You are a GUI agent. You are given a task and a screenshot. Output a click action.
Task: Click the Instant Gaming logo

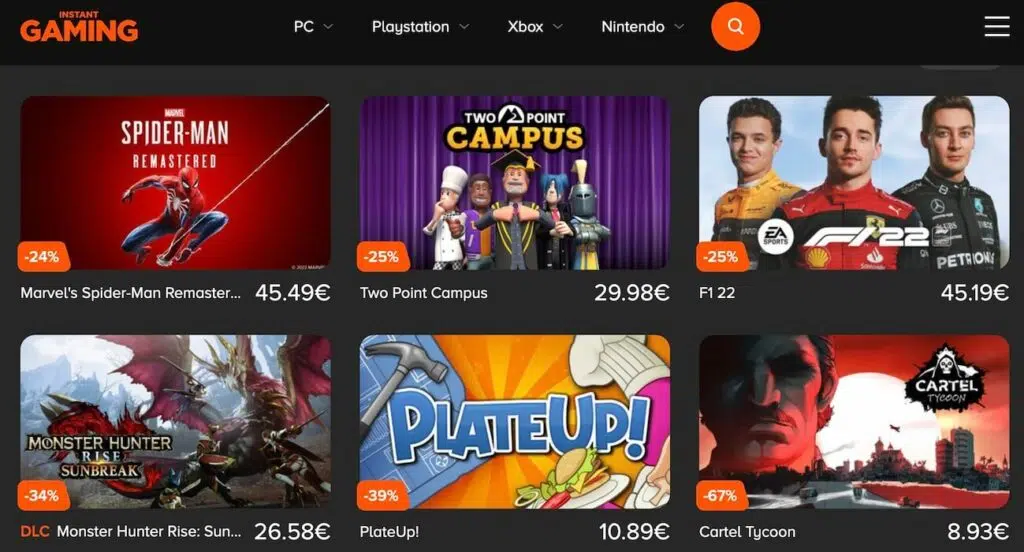point(79,27)
